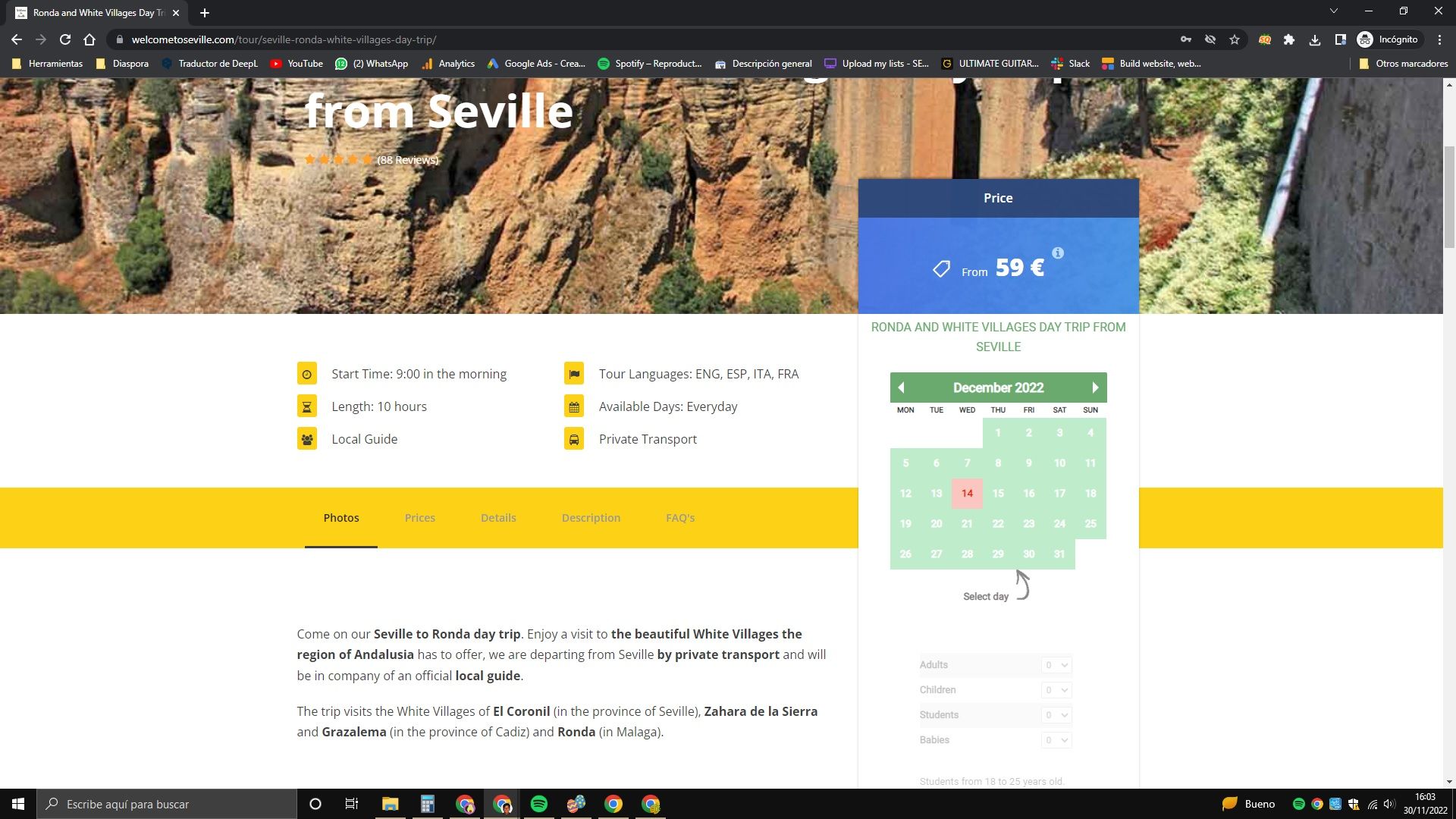The width and height of the screenshot is (1456, 819).
Task: Open Task View on the taskbar
Action: tap(352, 804)
